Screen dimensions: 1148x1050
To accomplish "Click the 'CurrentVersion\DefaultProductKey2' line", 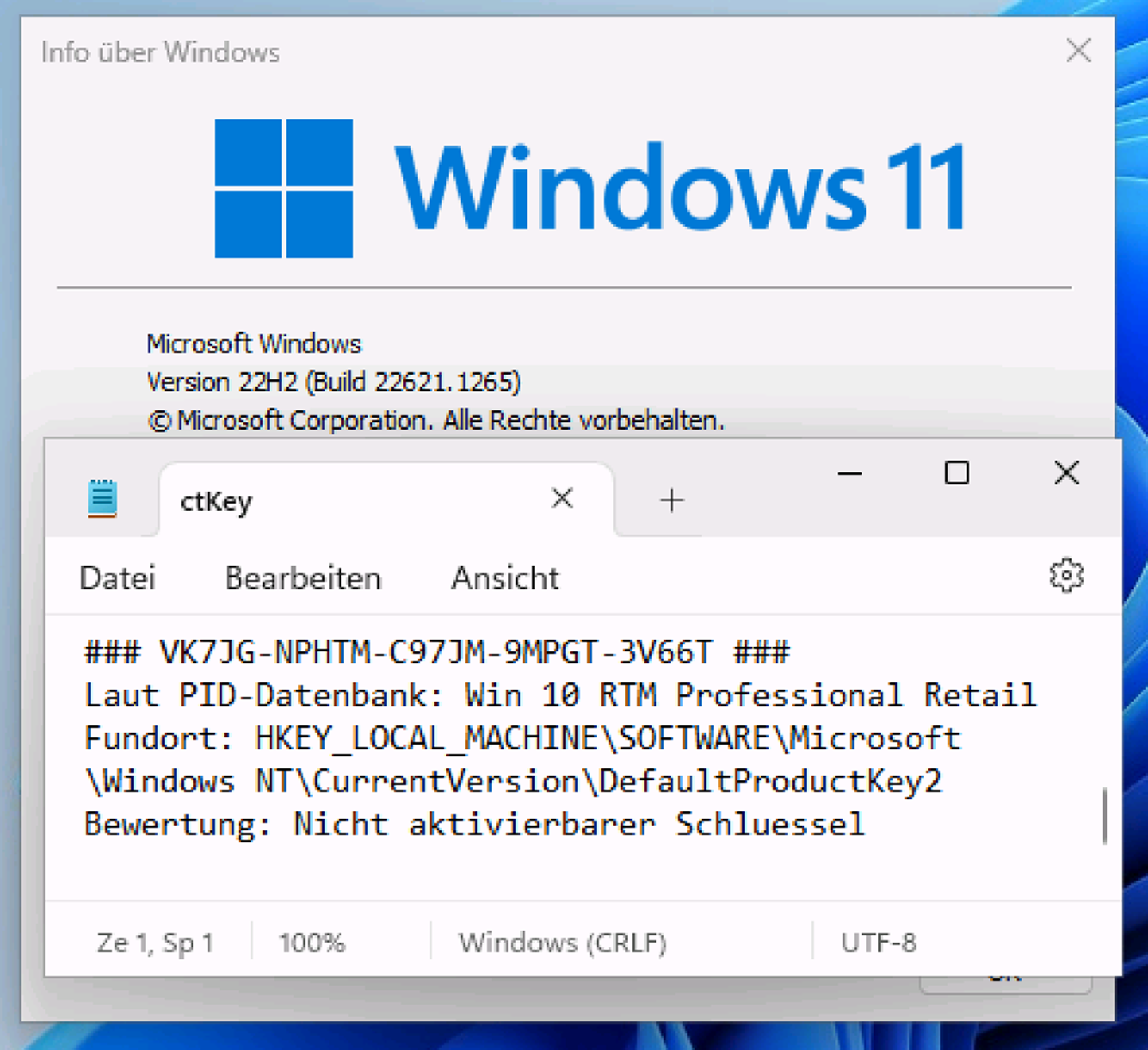I will (x=513, y=781).
